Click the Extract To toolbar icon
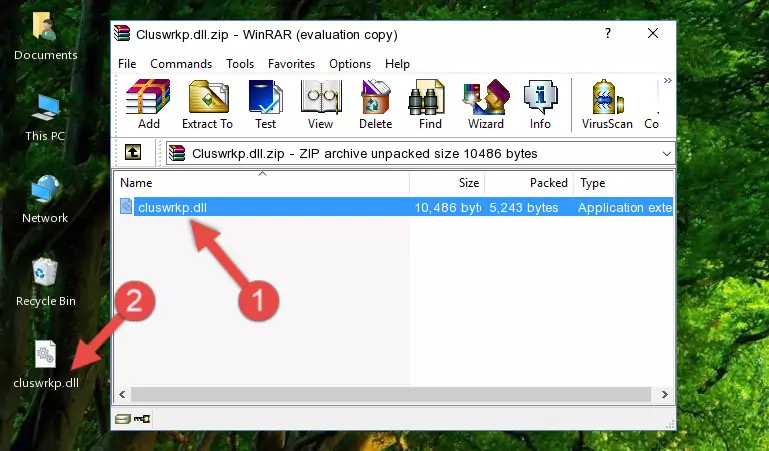 click(207, 104)
